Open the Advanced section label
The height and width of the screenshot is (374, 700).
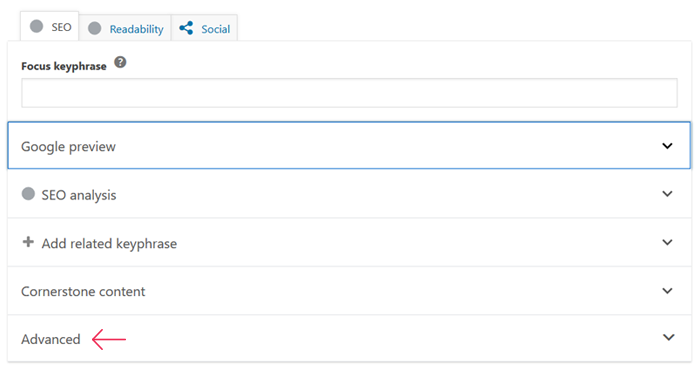51,339
